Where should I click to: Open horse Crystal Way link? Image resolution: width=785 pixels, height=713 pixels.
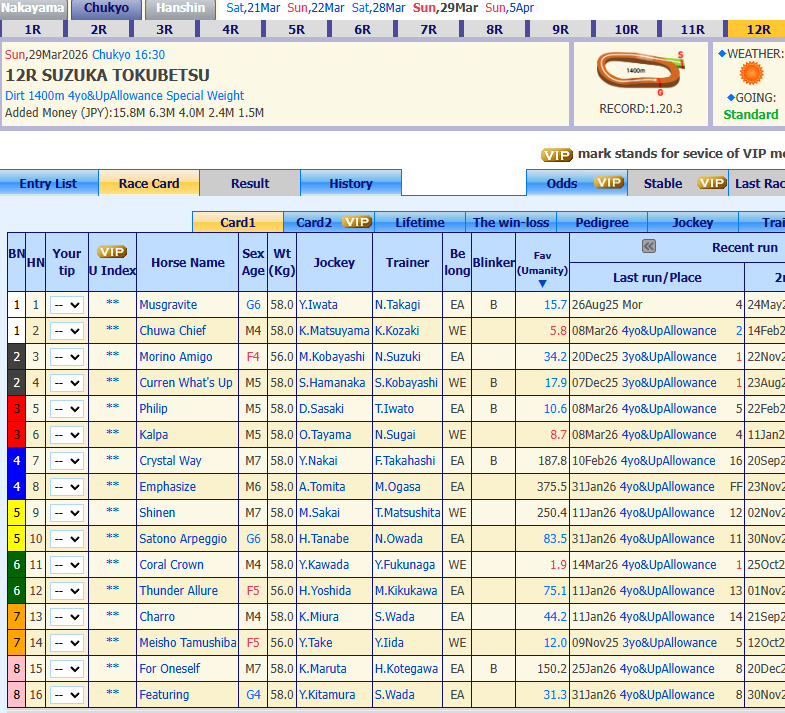pyautogui.click(x=170, y=461)
